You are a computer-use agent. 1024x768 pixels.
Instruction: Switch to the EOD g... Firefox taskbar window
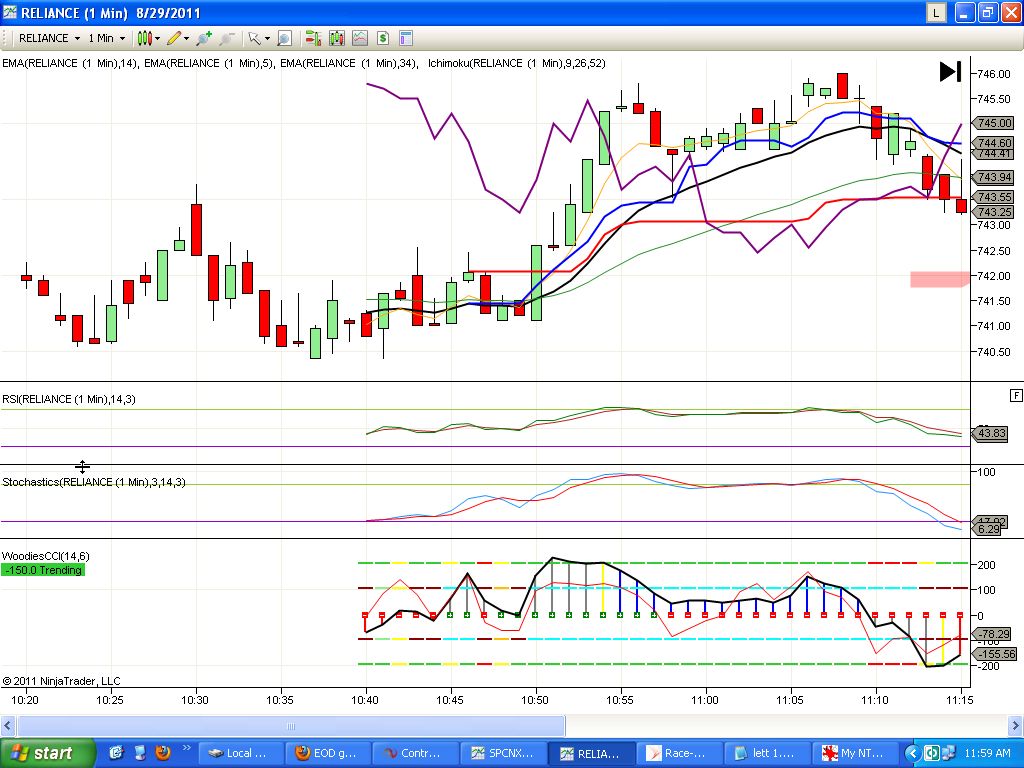(x=328, y=753)
